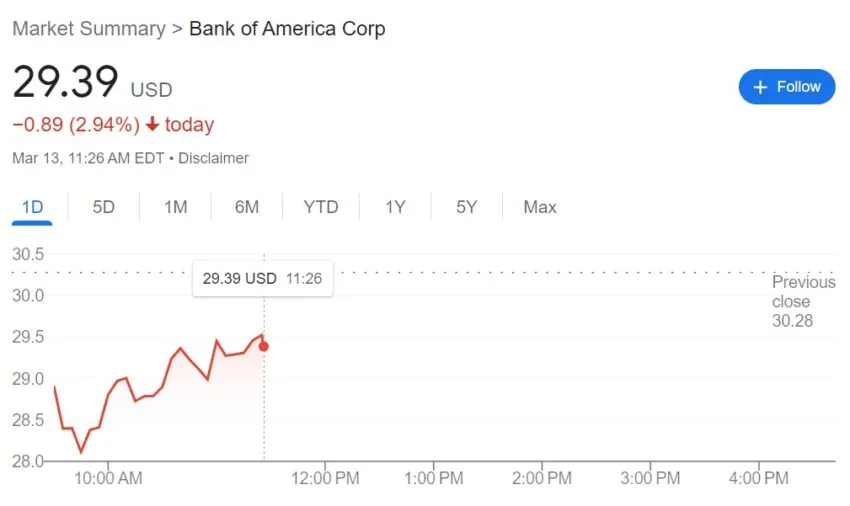Show the 6M chart range

point(247,207)
